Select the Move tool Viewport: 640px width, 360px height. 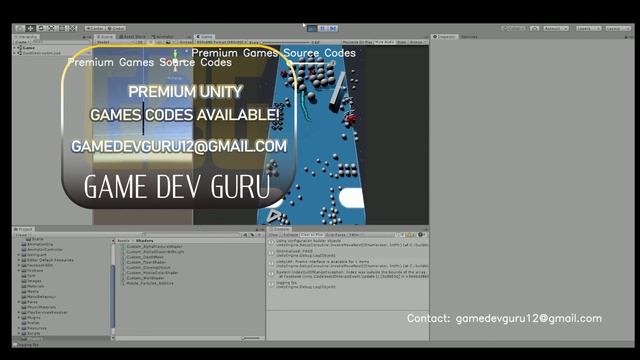30,28
